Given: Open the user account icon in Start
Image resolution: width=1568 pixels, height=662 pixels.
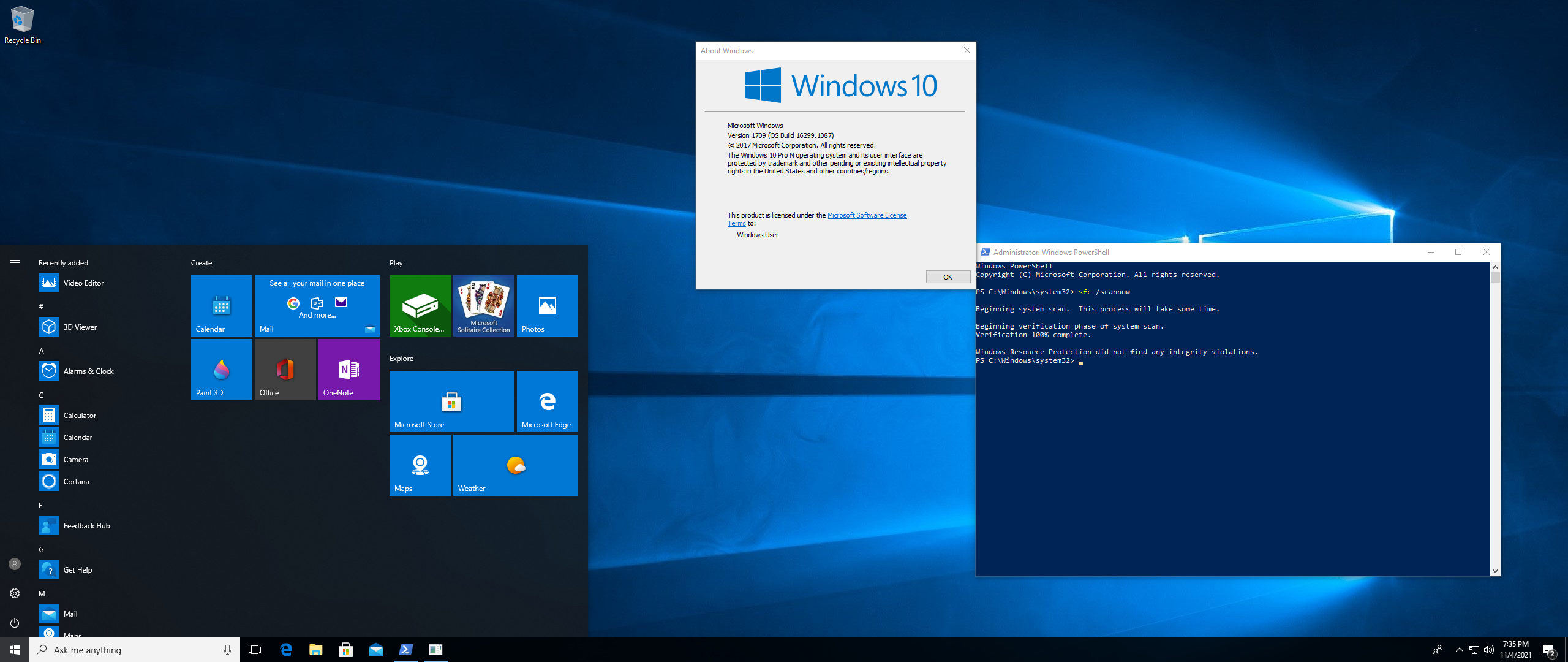Looking at the screenshot, I should [15, 564].
